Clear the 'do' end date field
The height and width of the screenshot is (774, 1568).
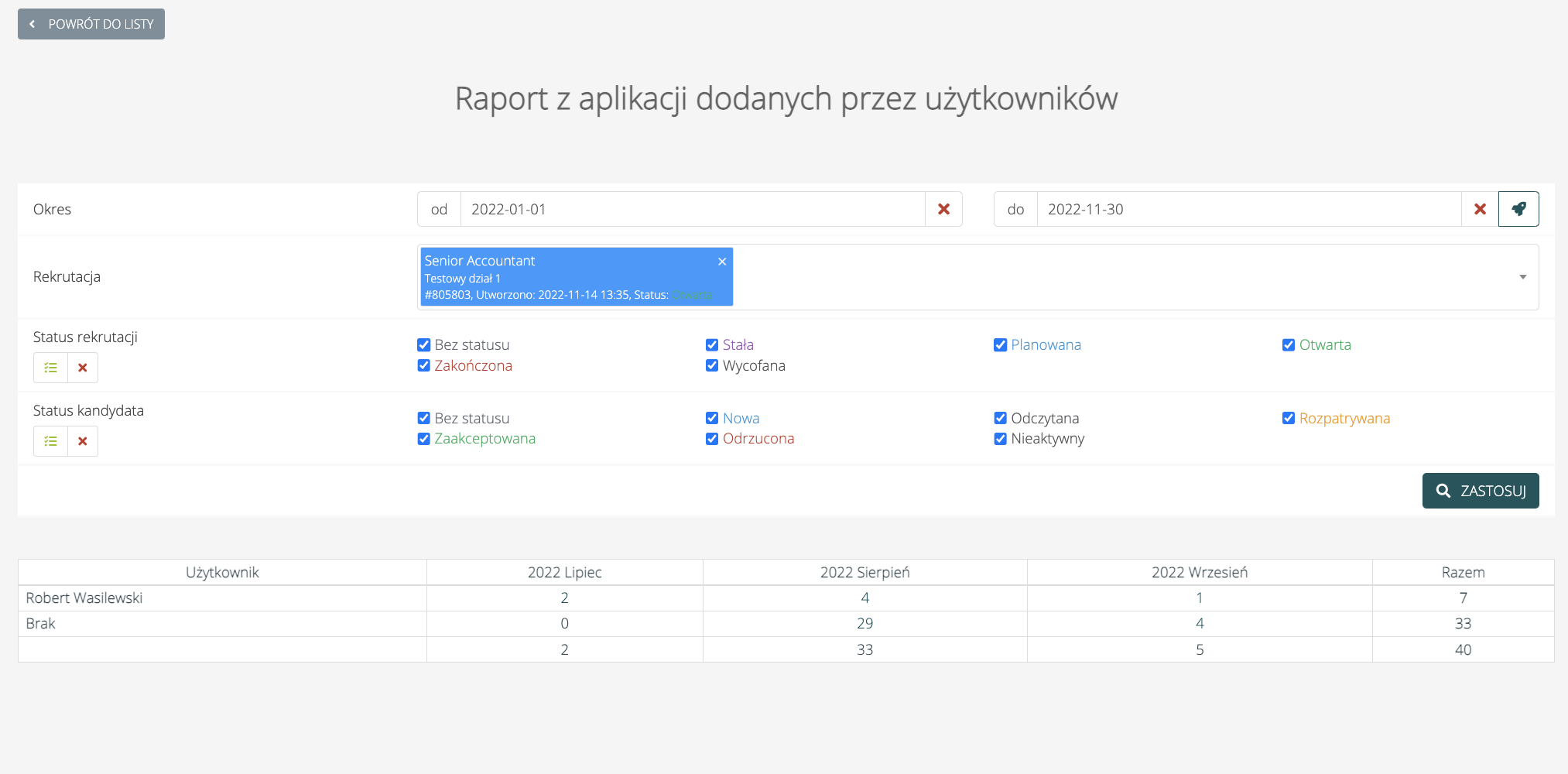pos(1480,209)
